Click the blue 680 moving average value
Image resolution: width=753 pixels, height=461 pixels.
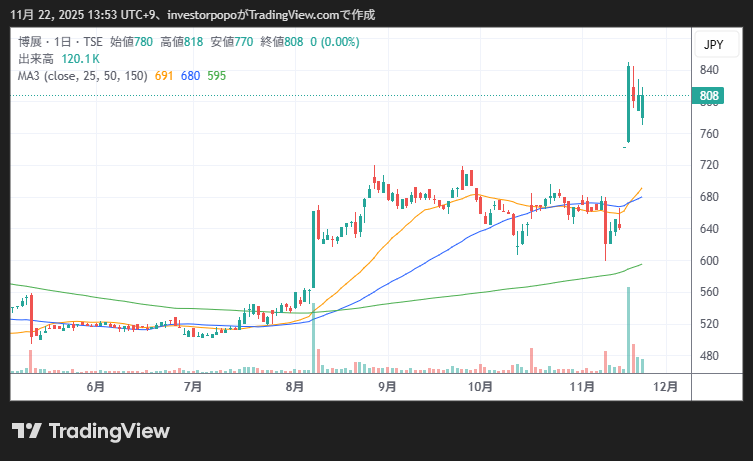click(x=190, y=75)
